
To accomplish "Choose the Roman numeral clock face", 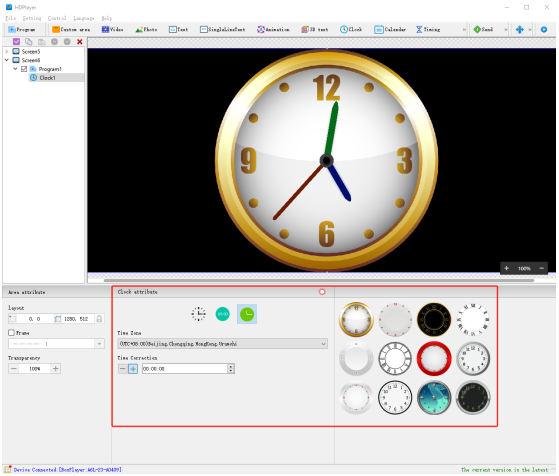I will pyautogui.click(x=395, y=359).
